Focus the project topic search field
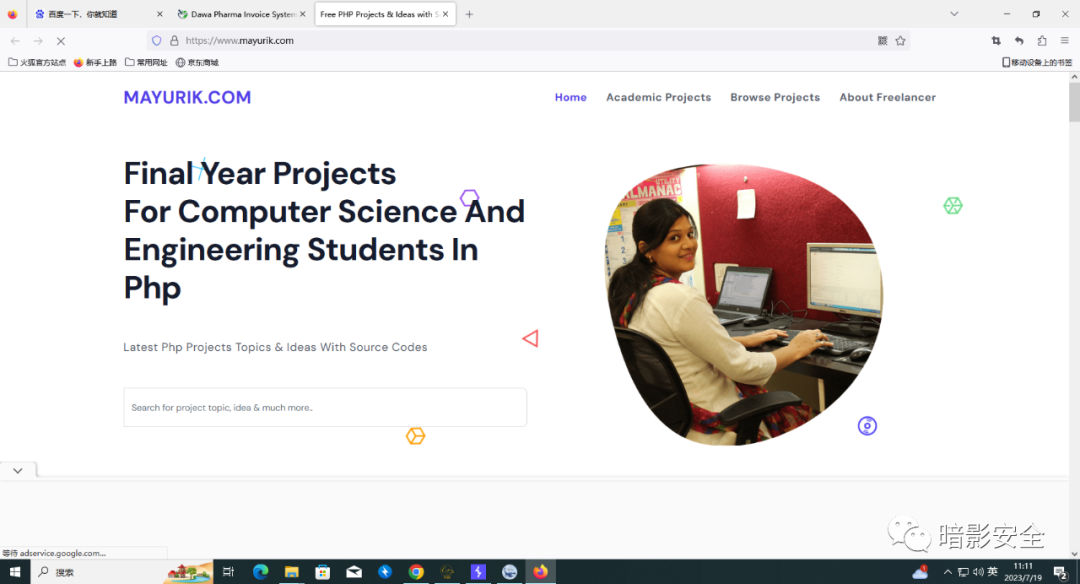 coord(325,407)
